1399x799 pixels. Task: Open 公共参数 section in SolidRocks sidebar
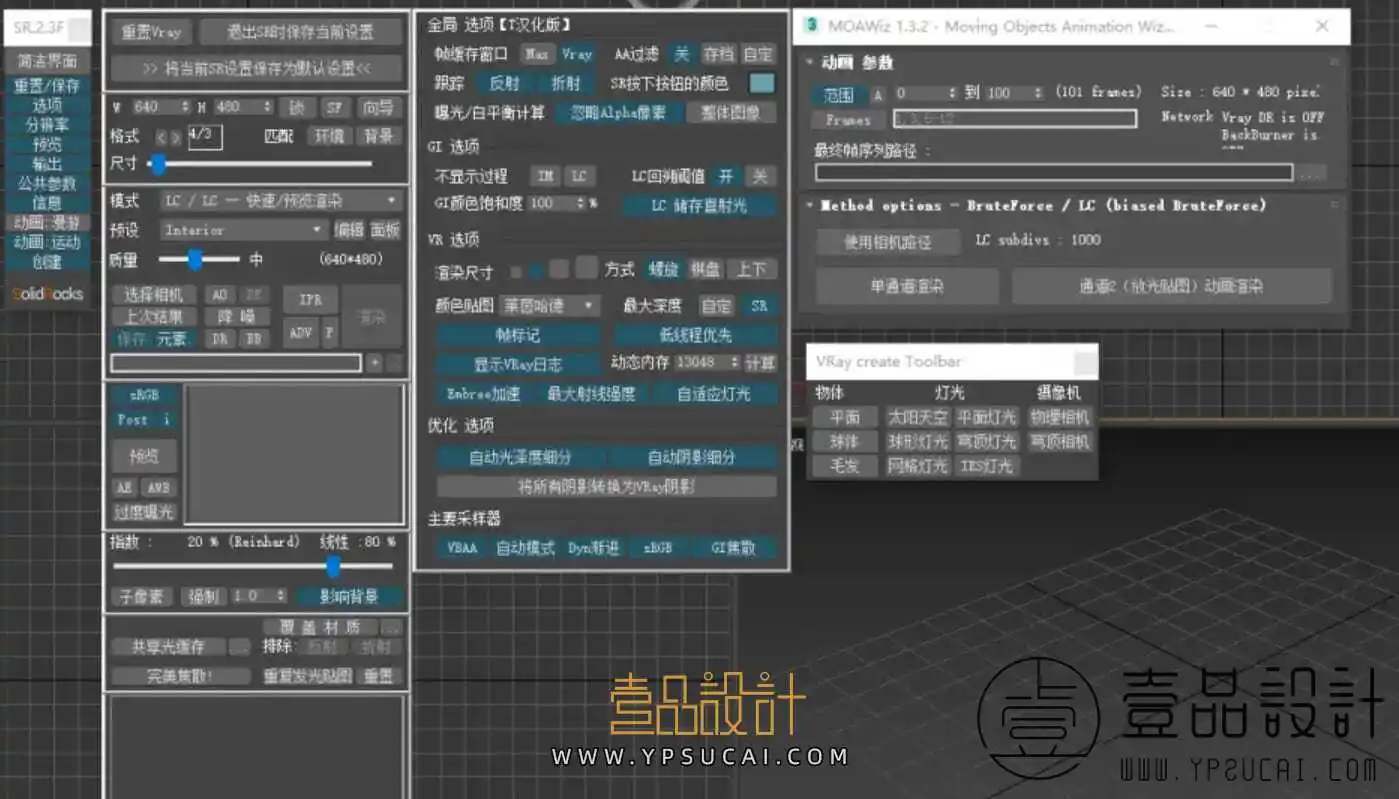47,183
